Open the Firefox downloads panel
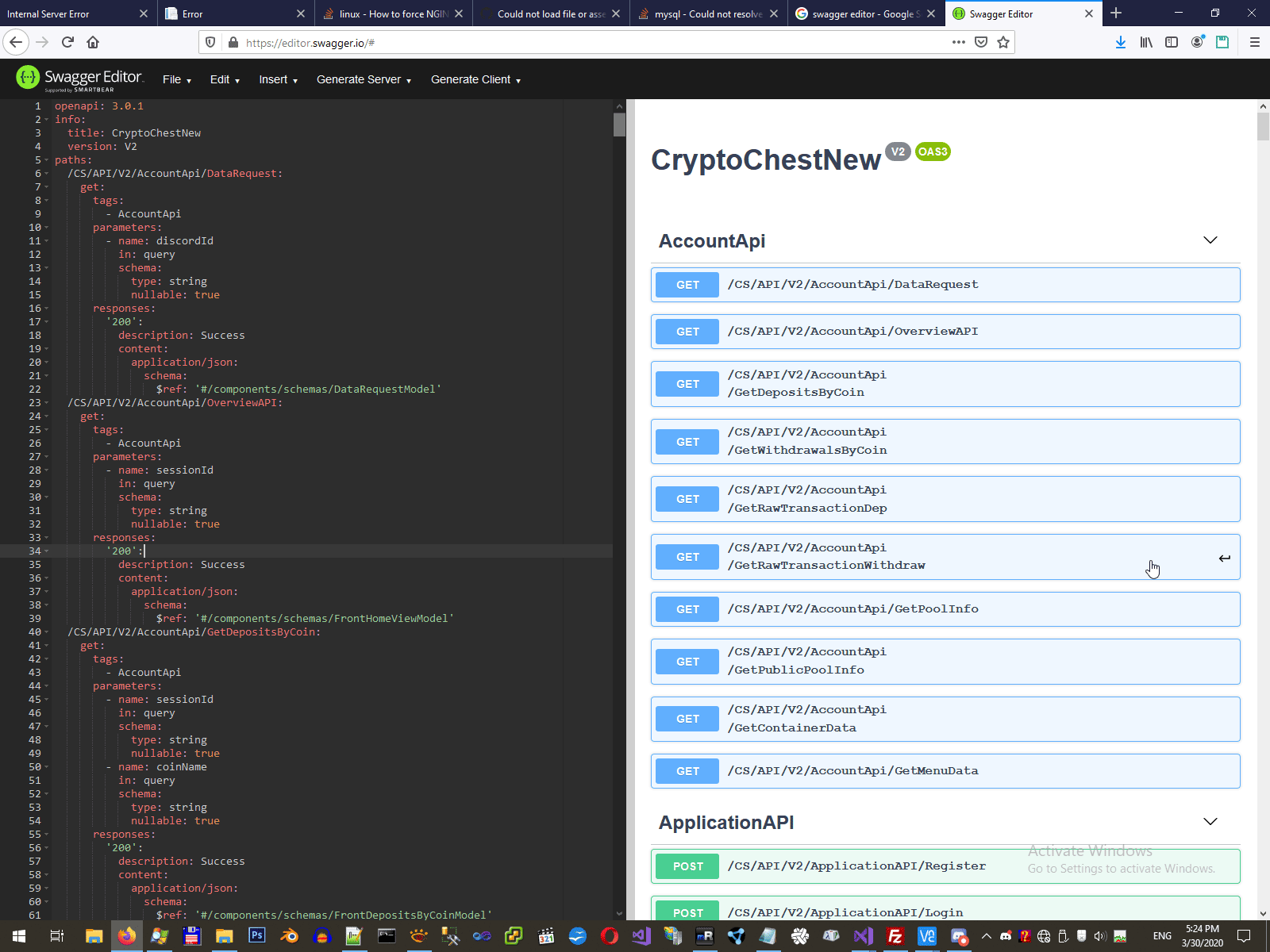 point(1121,42)
